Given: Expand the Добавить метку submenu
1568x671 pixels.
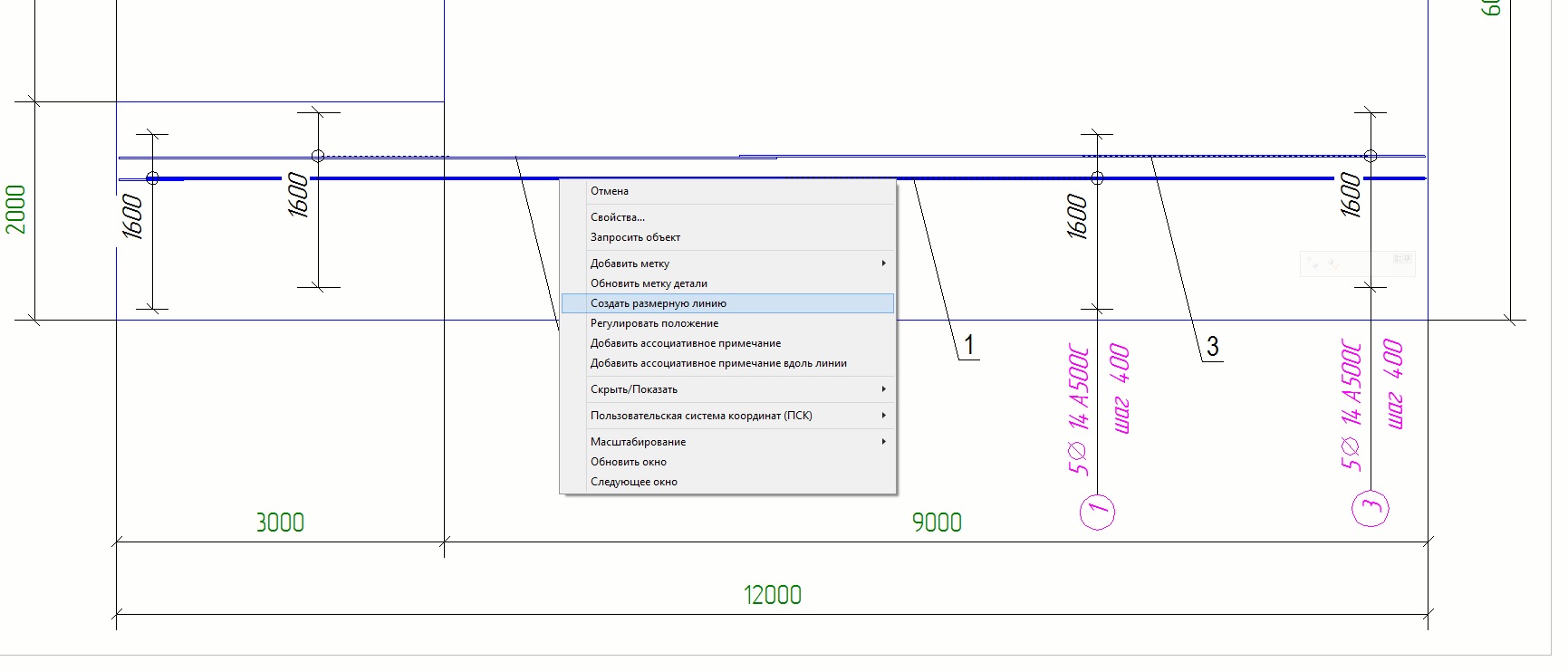Looking at the screenshot, I should (x=630, y=264).
